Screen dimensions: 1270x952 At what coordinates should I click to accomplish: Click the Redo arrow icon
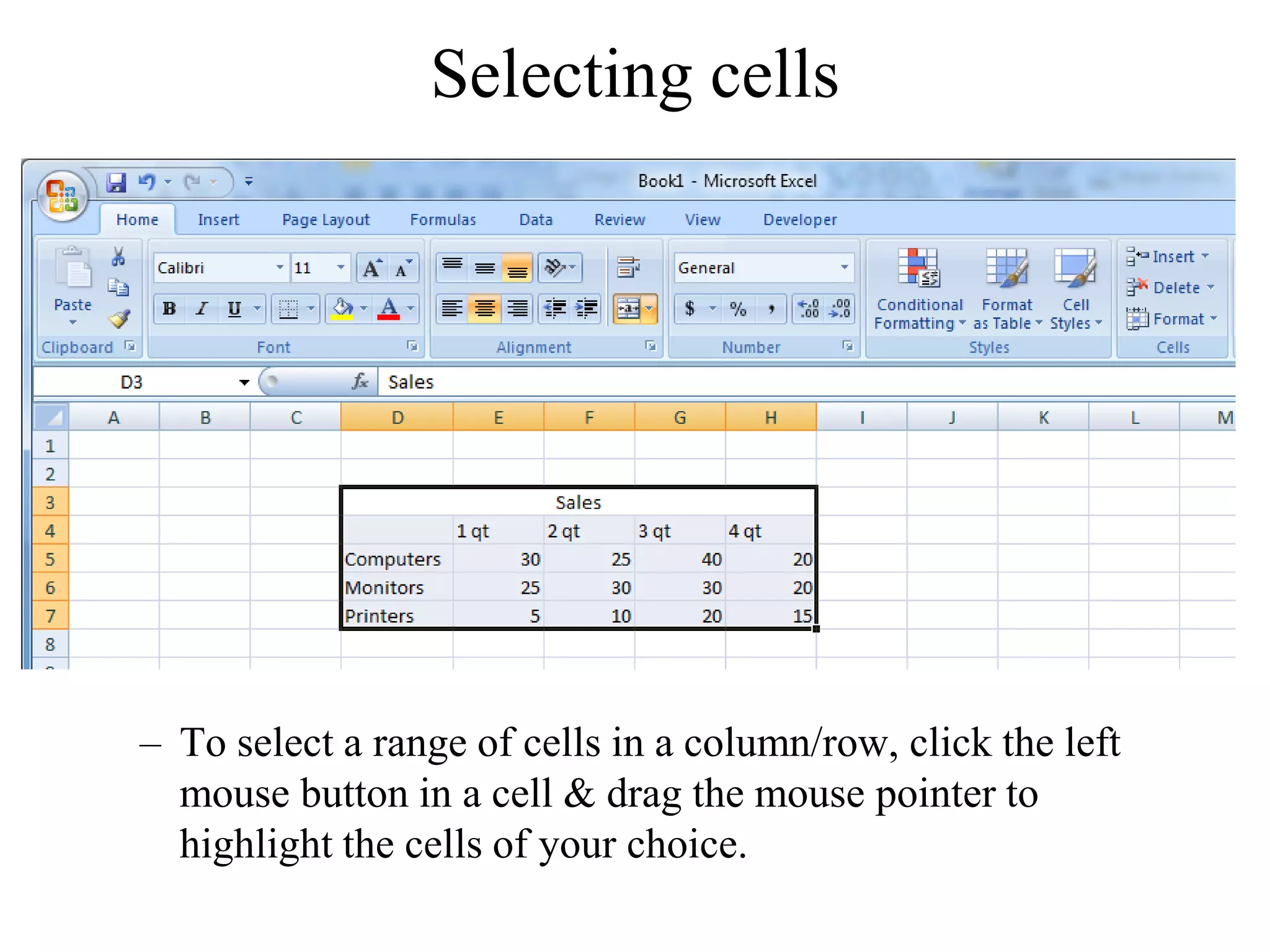(x=193, y=182)
